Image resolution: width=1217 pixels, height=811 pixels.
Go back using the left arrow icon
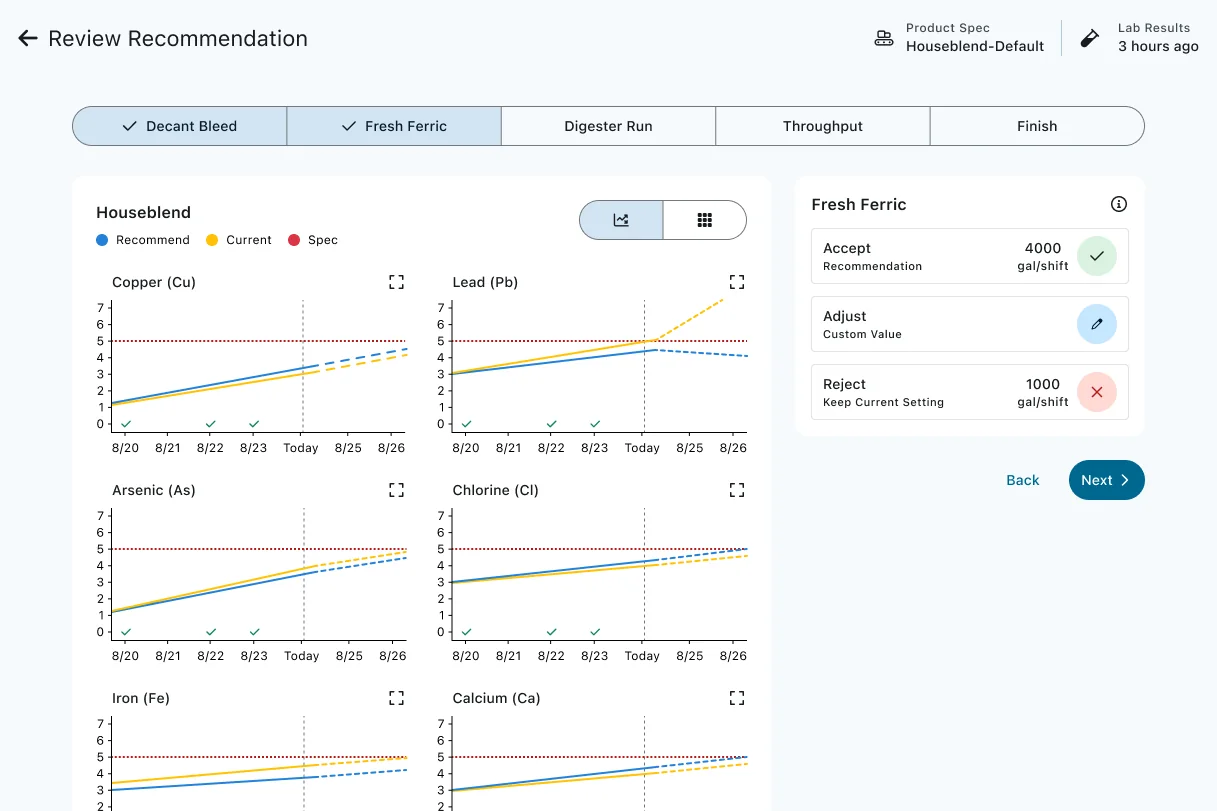click(28, 39)
